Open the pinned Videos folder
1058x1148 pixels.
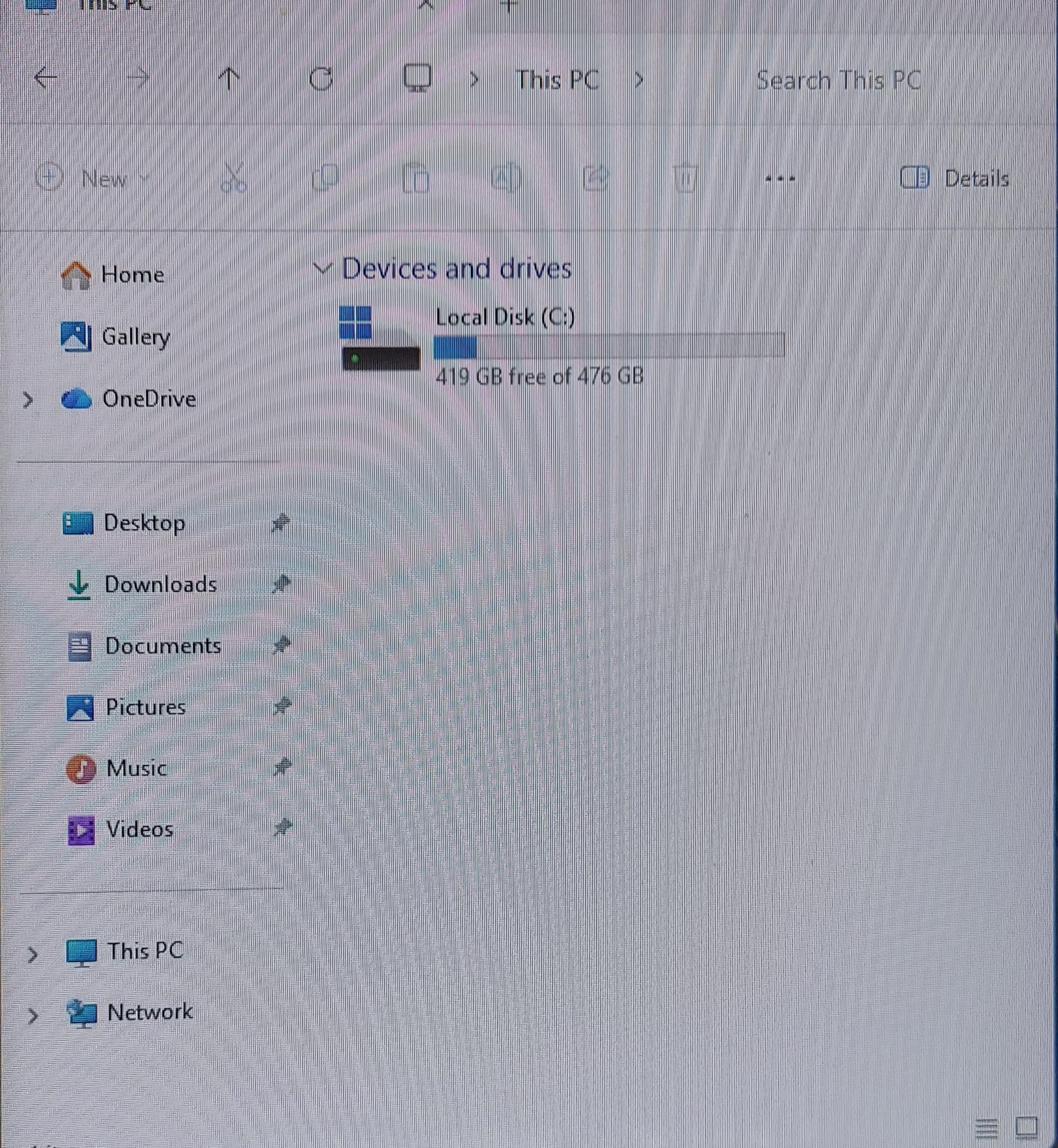click(120, 830)
